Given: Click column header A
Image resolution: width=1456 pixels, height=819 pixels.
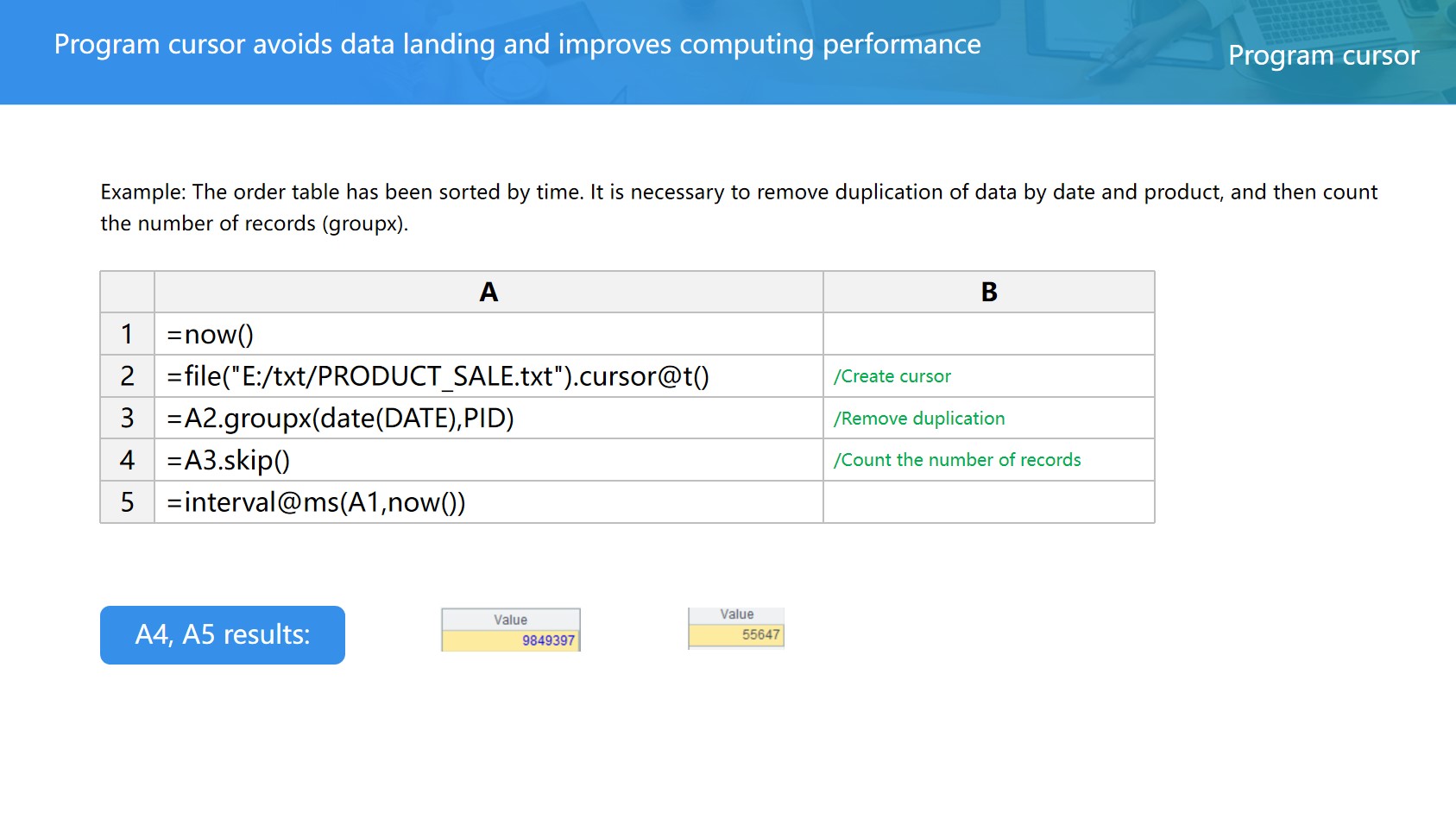Looking at the screenshot, I should click(488, 293).
